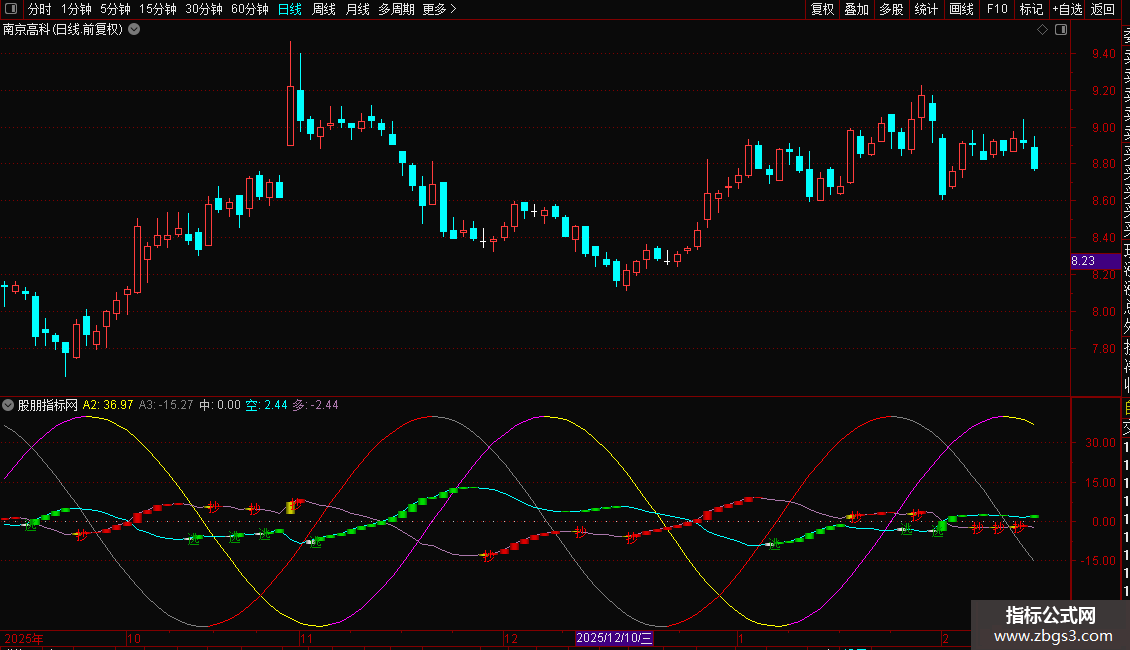Expand the 更多 periods menu

(439, 9)
